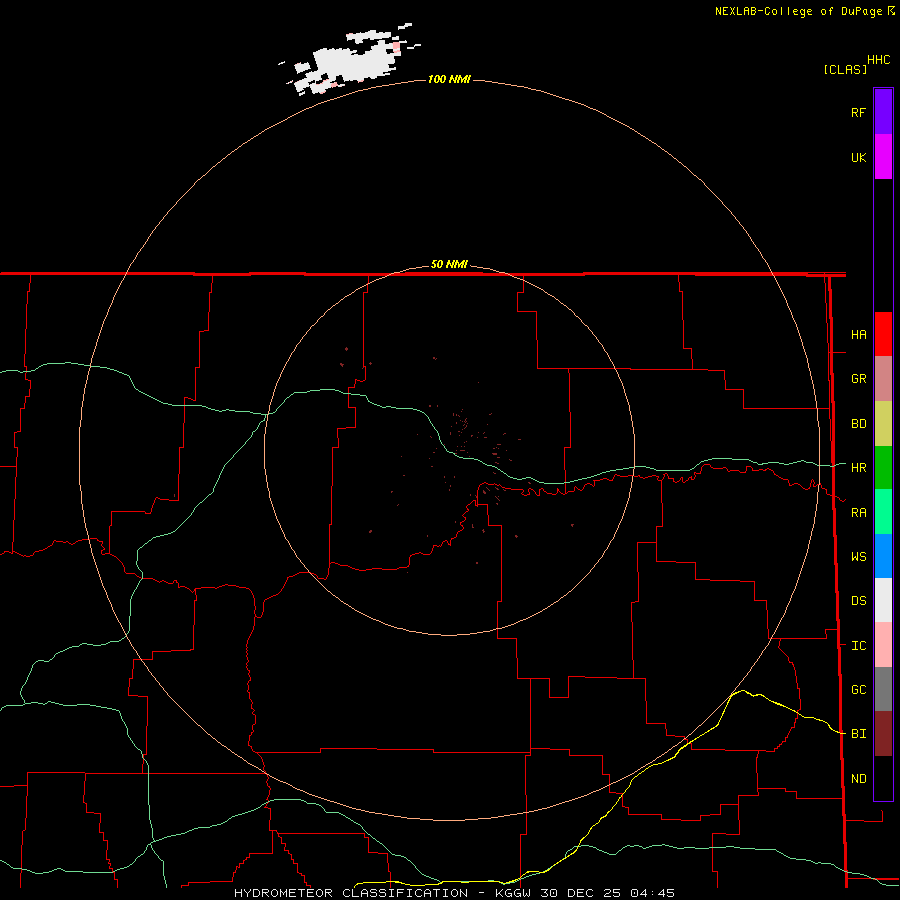This screenshot has height=900, width=900.
Task: Click the HA red legend swatch
Action: (883, 334)
